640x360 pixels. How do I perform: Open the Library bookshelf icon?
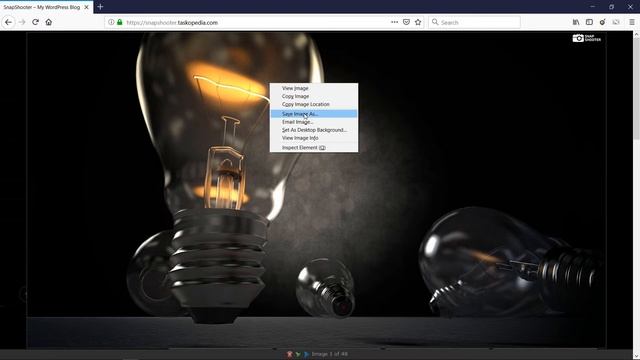576,22
